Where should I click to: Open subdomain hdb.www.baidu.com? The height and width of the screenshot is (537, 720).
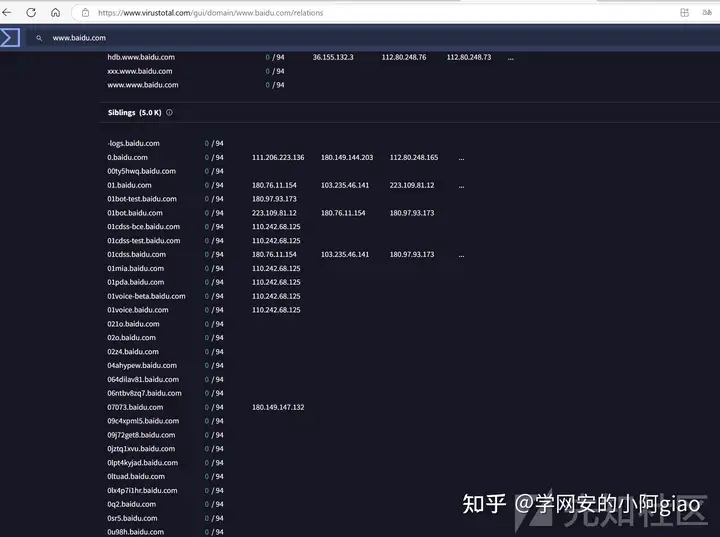pyautogui.click(x=141, y=57)
